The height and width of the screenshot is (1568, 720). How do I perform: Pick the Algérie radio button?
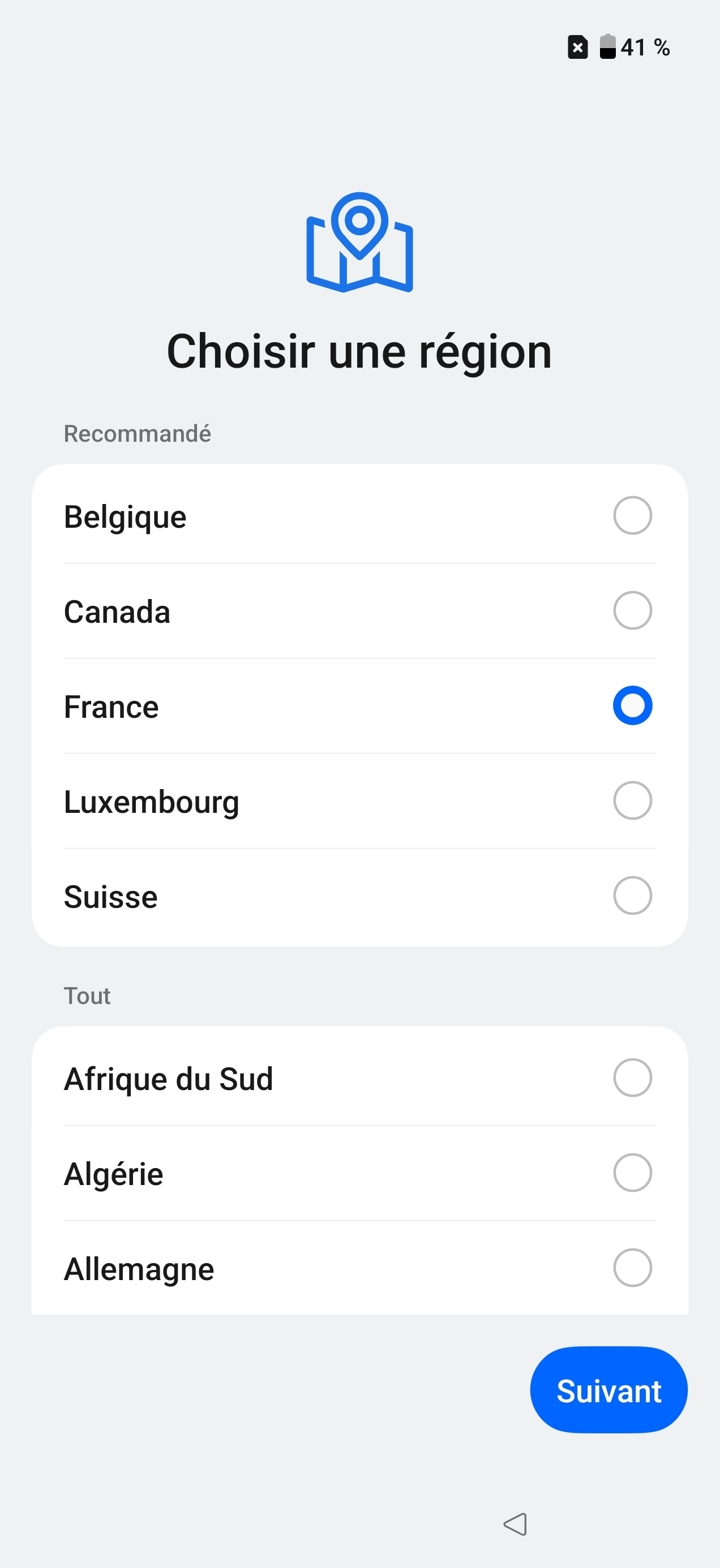pyautogui.click(x=632, y=1173)
